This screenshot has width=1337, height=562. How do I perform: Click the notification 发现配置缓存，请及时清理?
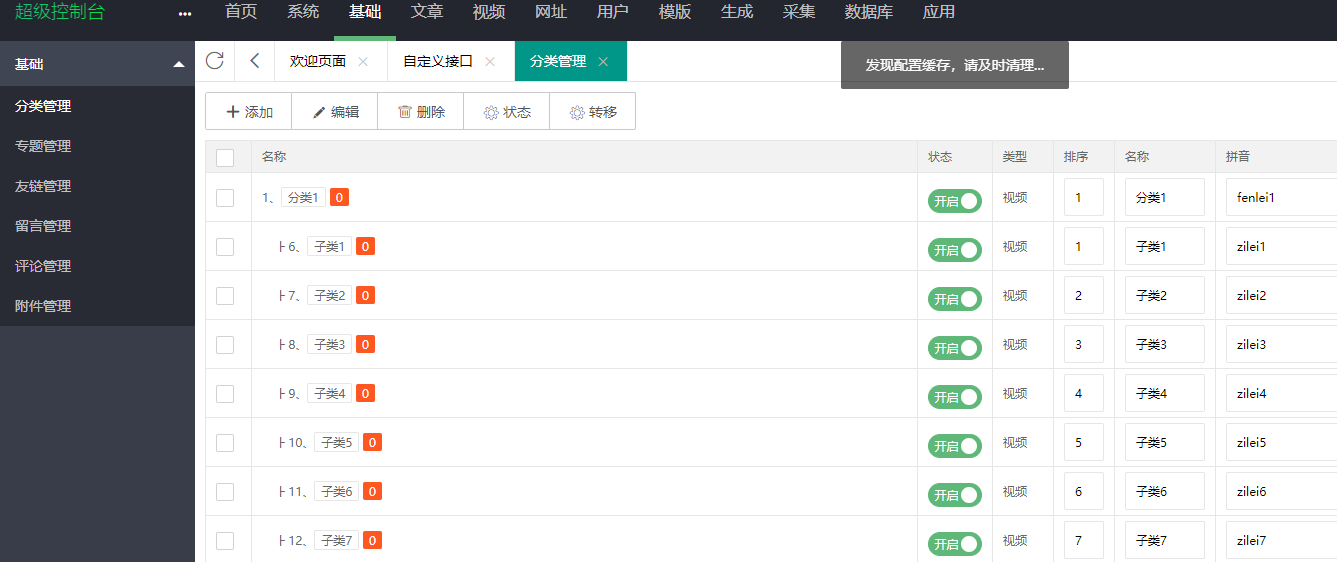[955, 65]
